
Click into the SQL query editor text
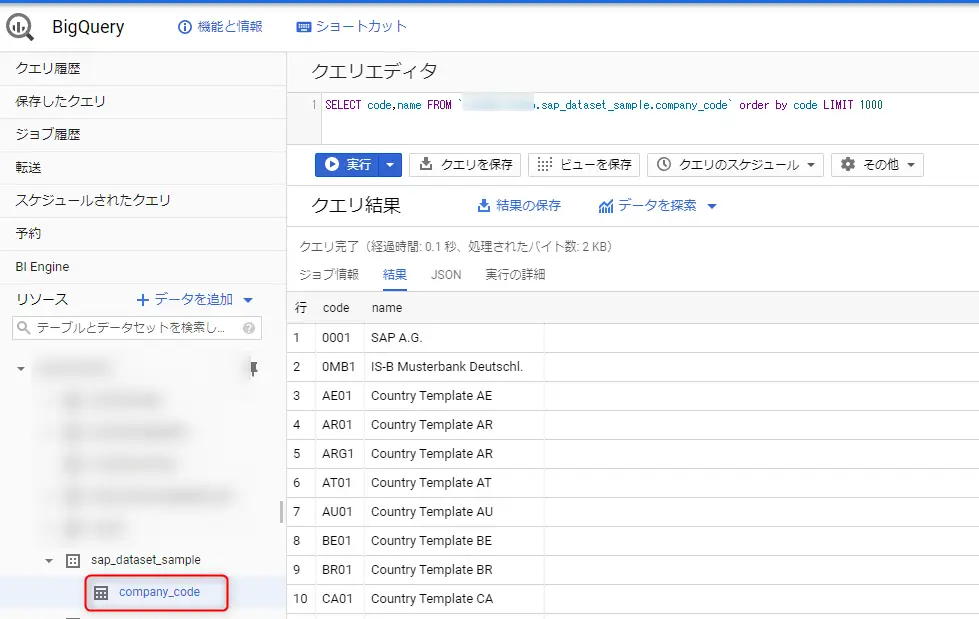[604, 106]
